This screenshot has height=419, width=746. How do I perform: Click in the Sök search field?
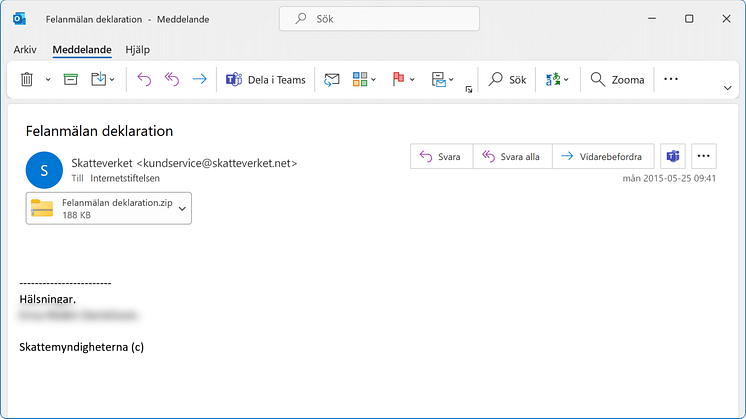[x=379, y=19]
